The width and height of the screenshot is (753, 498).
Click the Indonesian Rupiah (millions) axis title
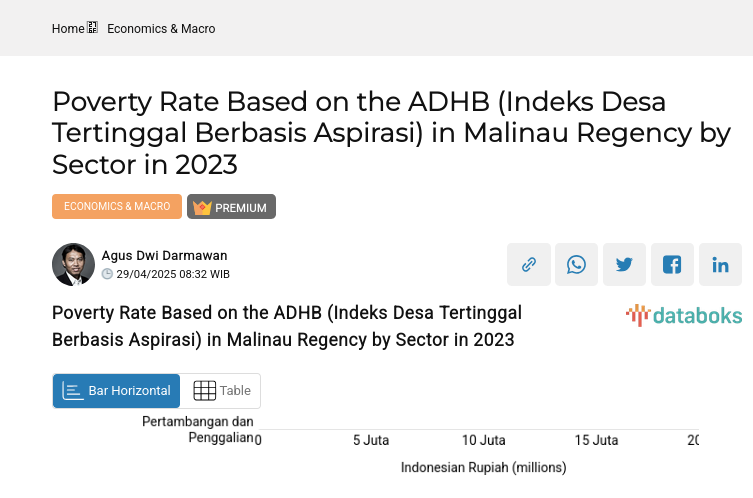pyautogui.click(x=484, y=467)
